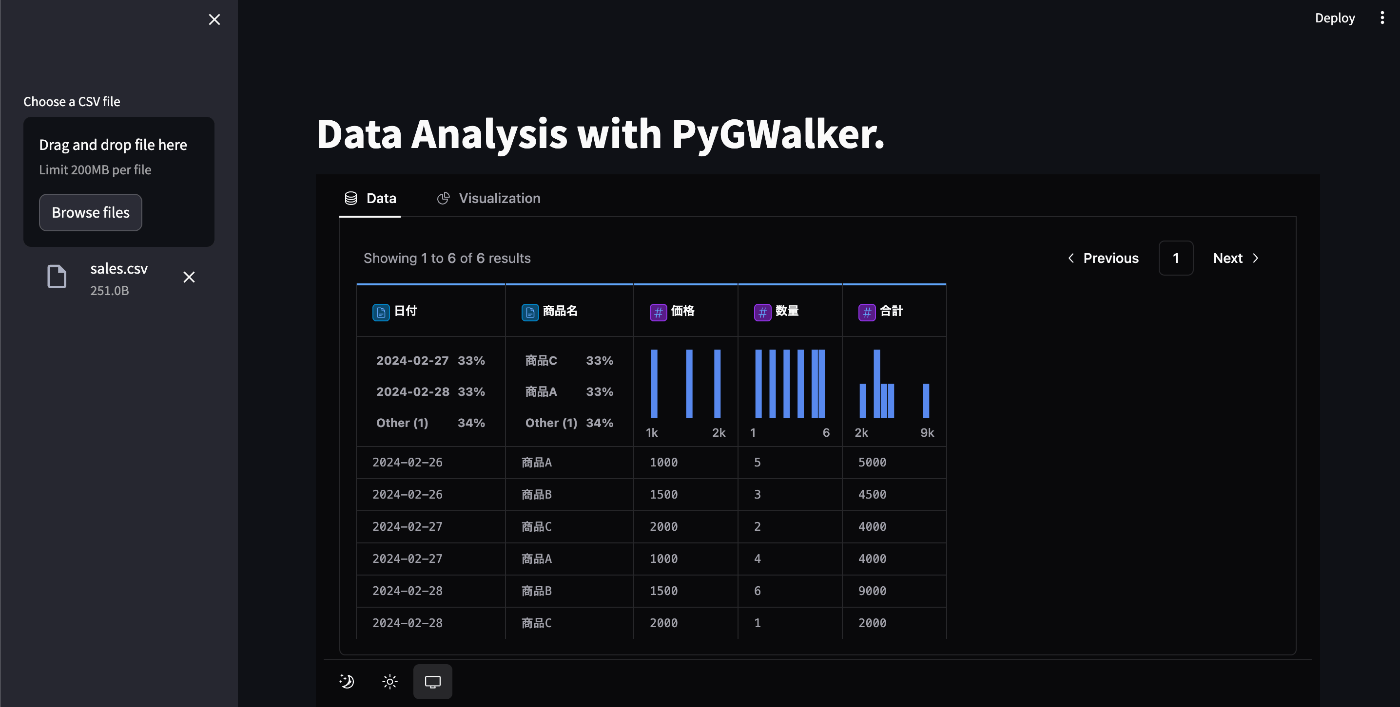Click 2024-02-27 33% date summary
This screenshot has height=707, width=1400.
430,360
